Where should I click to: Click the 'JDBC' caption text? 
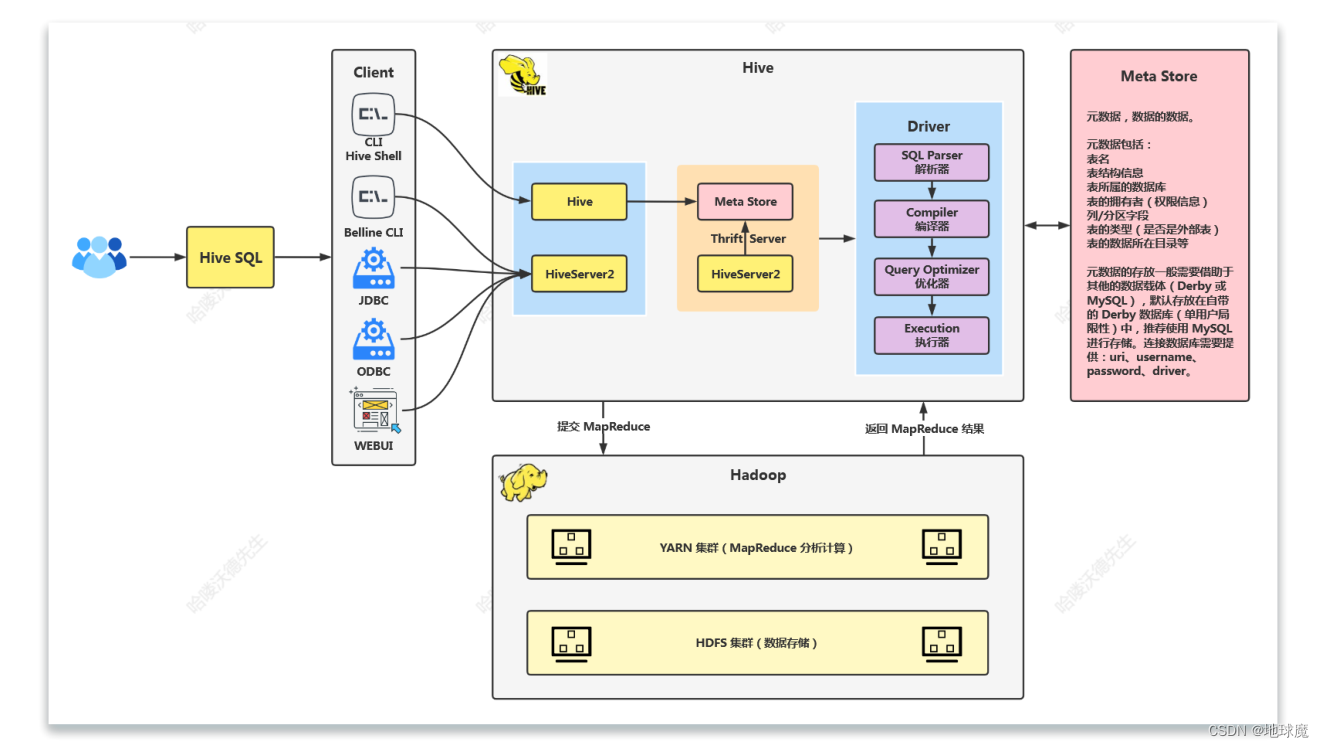373,300
